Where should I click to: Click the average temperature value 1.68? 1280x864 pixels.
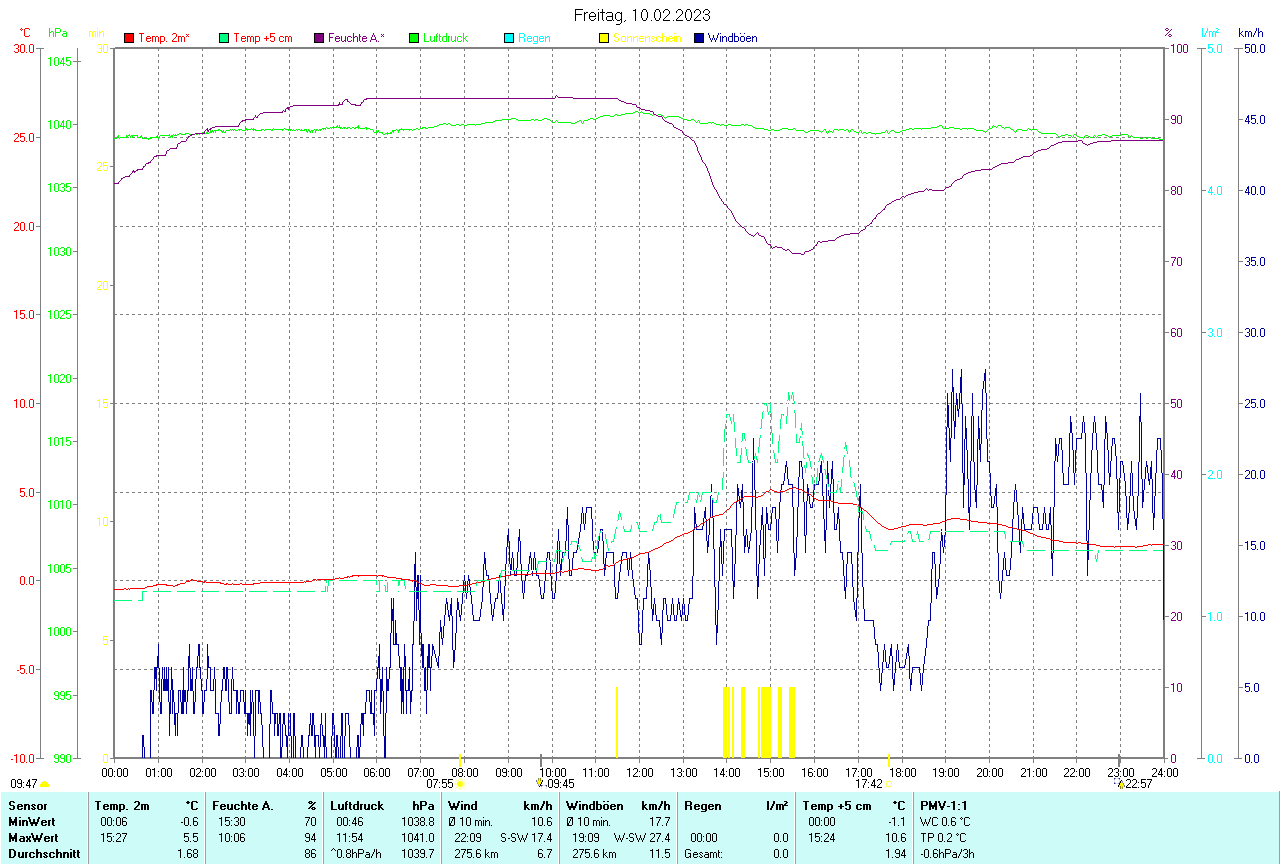coord(188,854)
